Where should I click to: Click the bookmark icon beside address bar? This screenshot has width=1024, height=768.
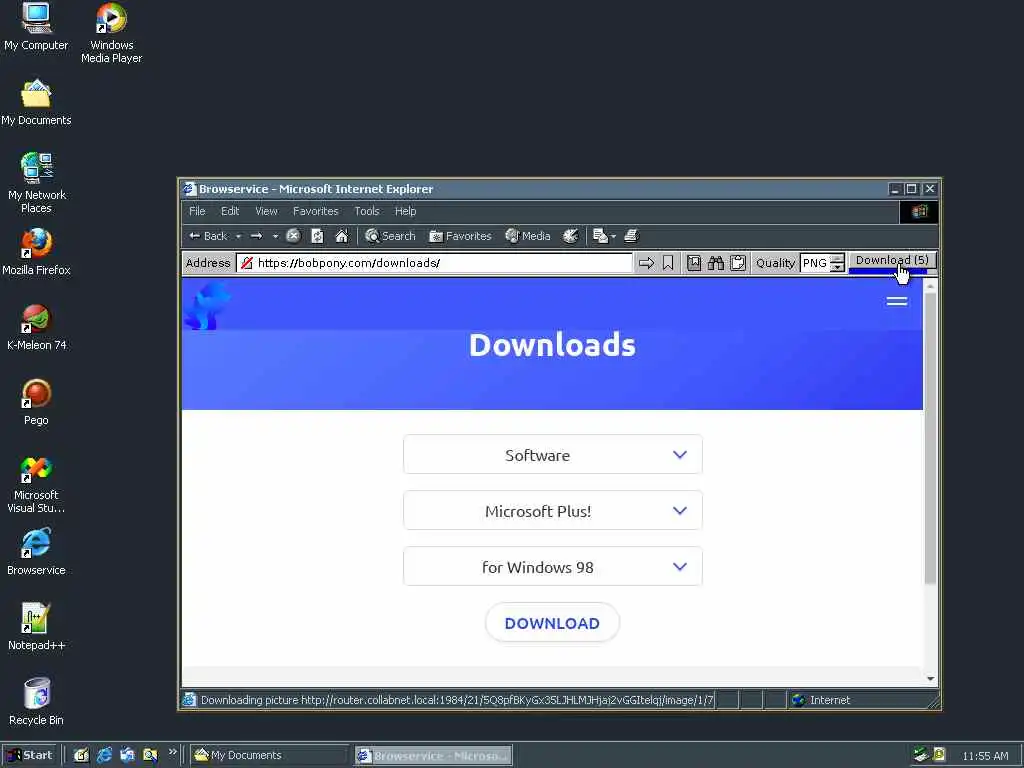coord(667,263)
